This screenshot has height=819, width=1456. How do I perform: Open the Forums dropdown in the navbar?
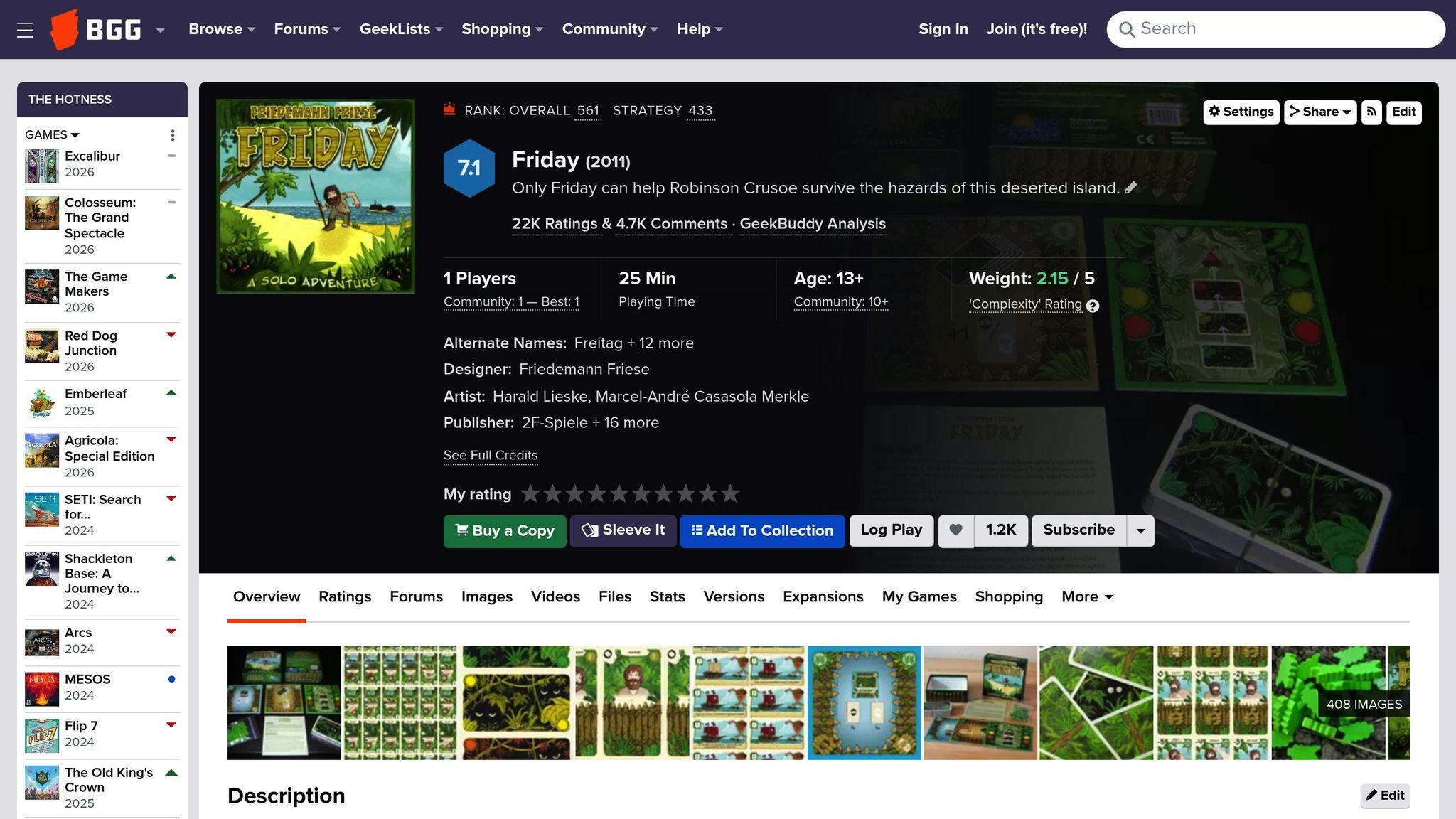[x=307, y=29]
